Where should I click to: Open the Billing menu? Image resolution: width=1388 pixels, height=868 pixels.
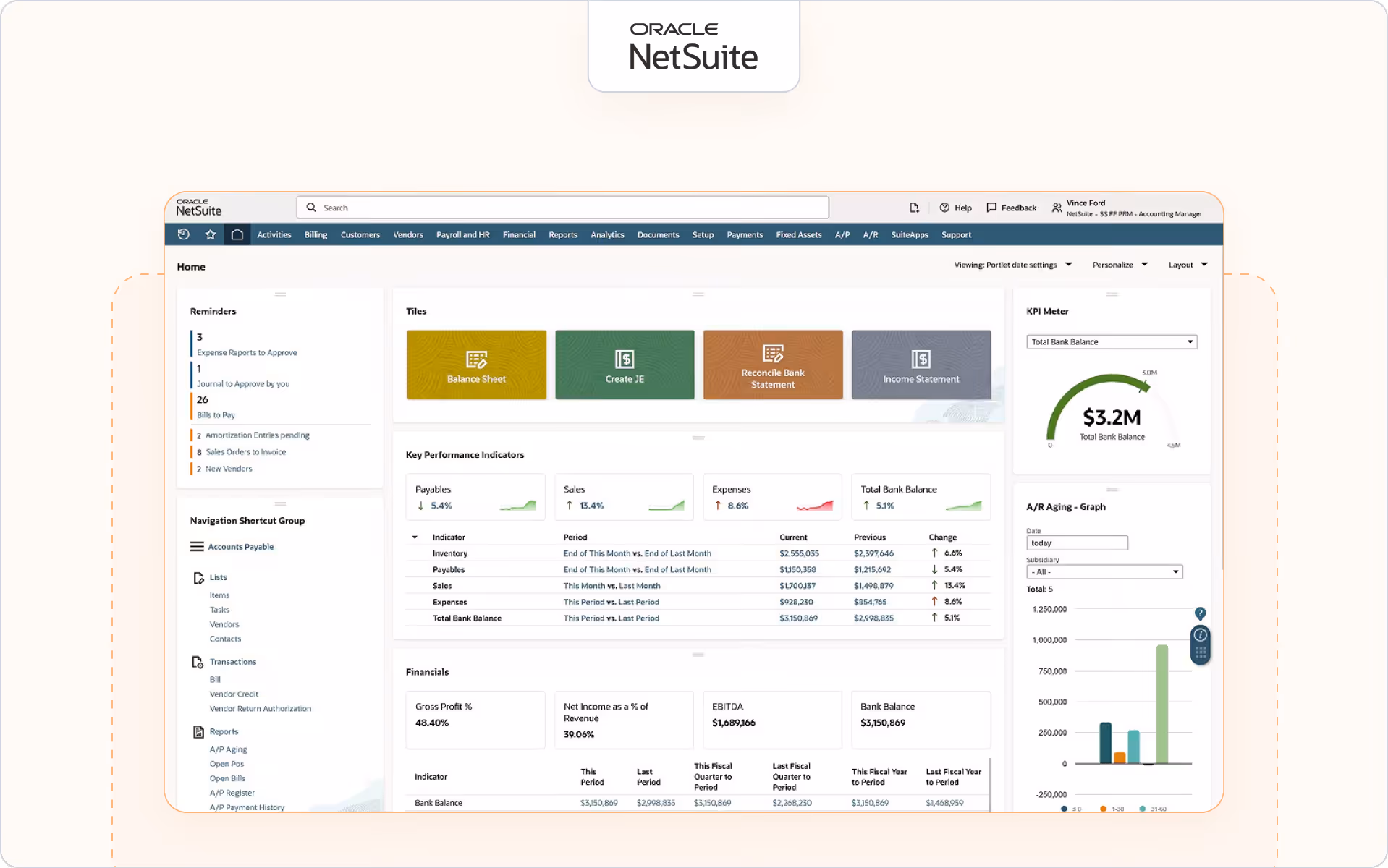[316, 235]
